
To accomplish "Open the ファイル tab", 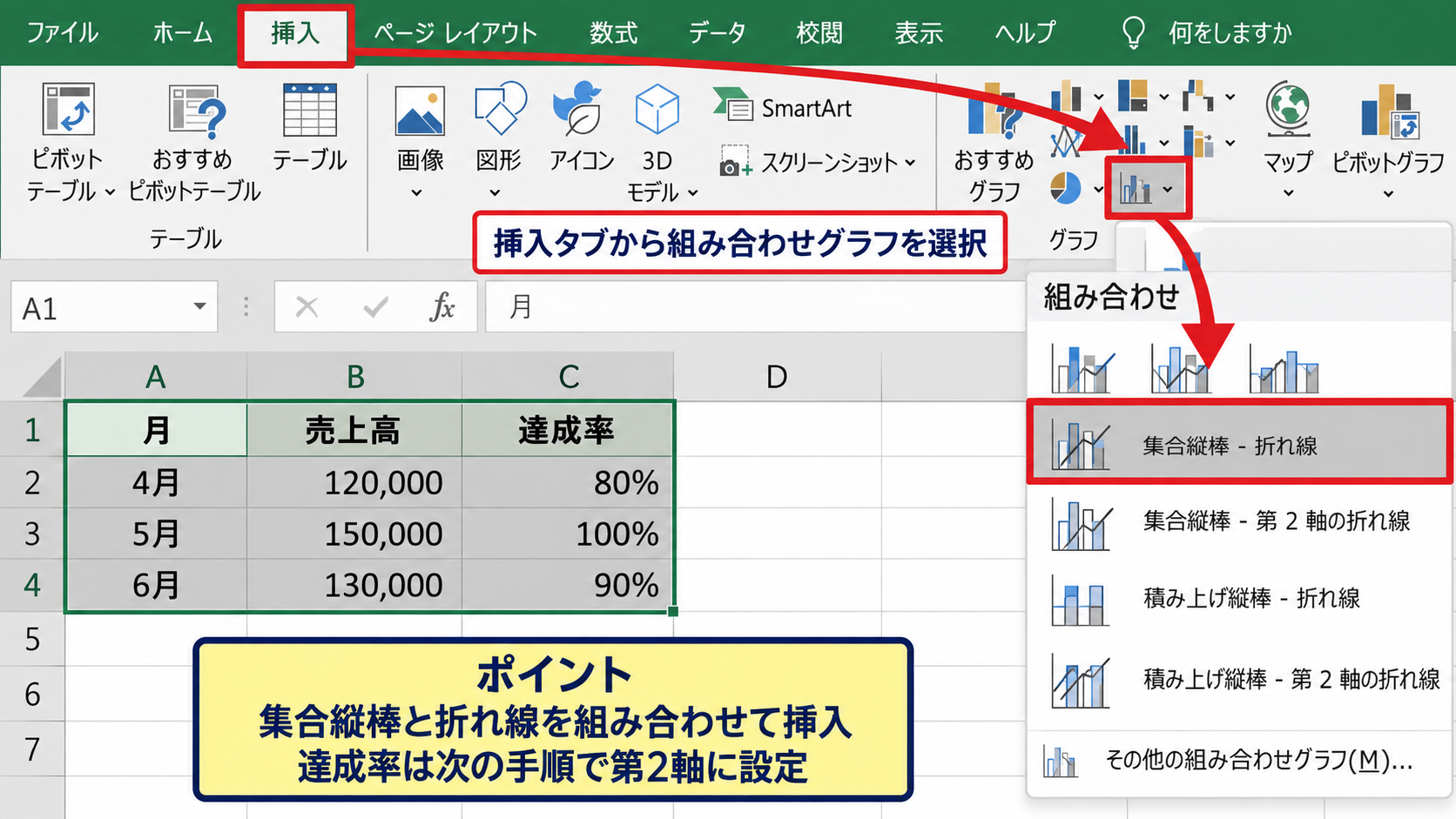I will click(62, 33).
